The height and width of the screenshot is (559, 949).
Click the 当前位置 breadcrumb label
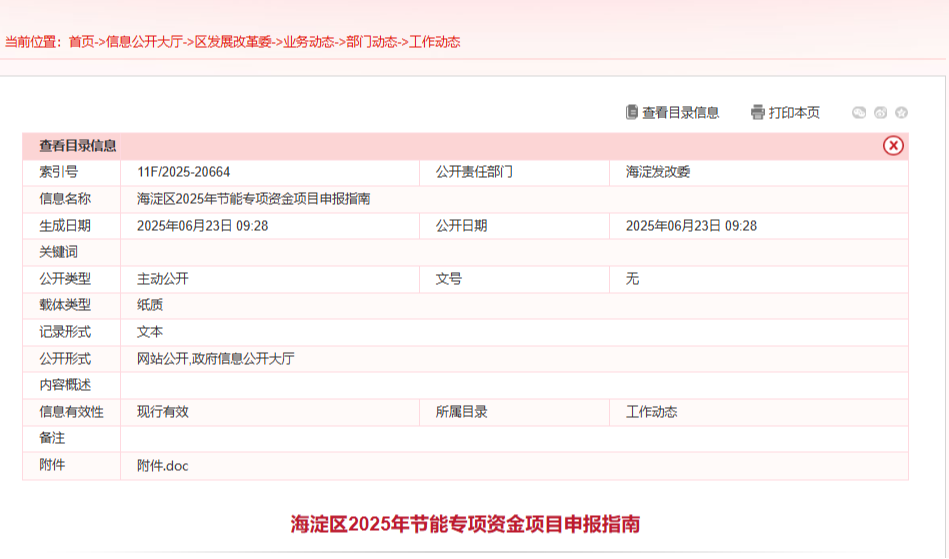coord(34,42)
